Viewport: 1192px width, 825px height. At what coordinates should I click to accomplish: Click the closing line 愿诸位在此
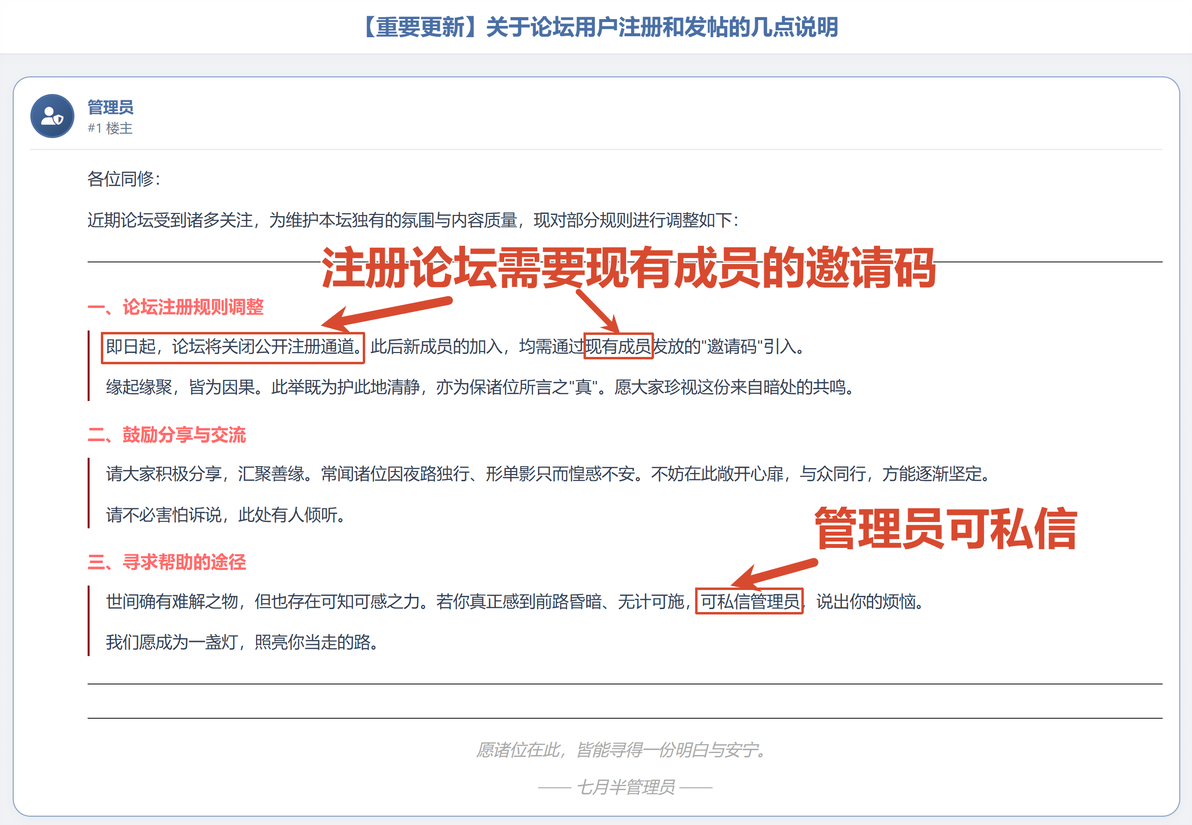[624, 751]
